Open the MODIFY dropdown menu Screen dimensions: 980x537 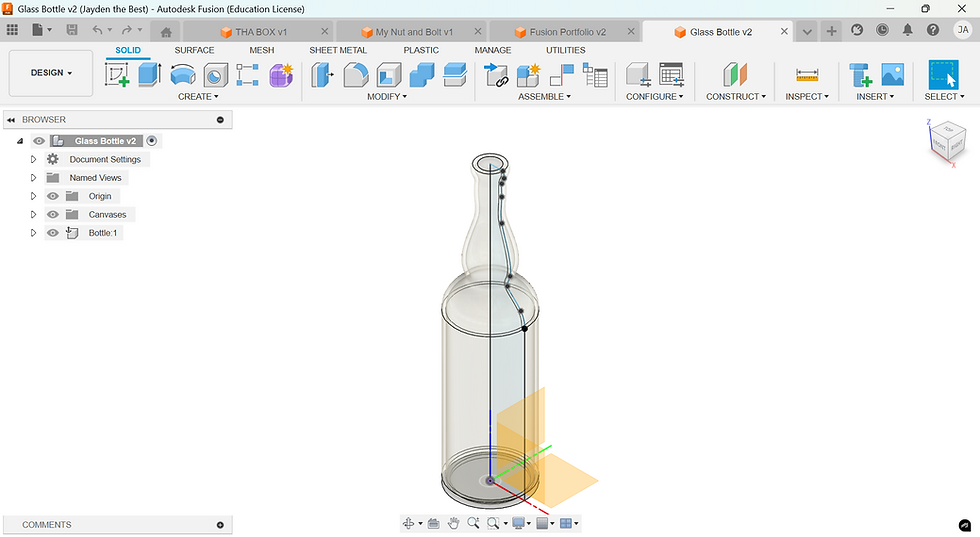[387, 96]
